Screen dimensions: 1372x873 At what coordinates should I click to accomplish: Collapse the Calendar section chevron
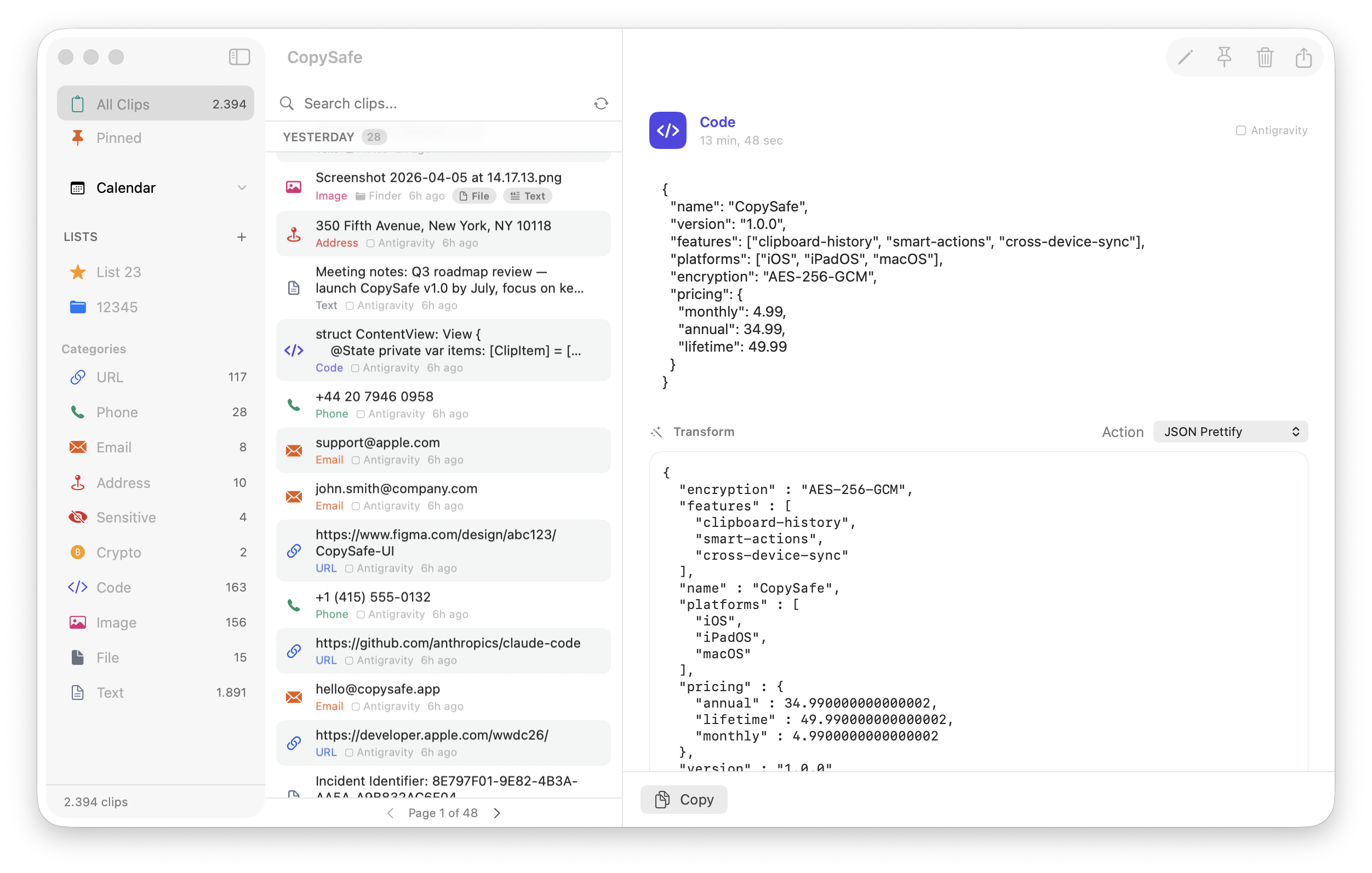[x=242, y=188]
